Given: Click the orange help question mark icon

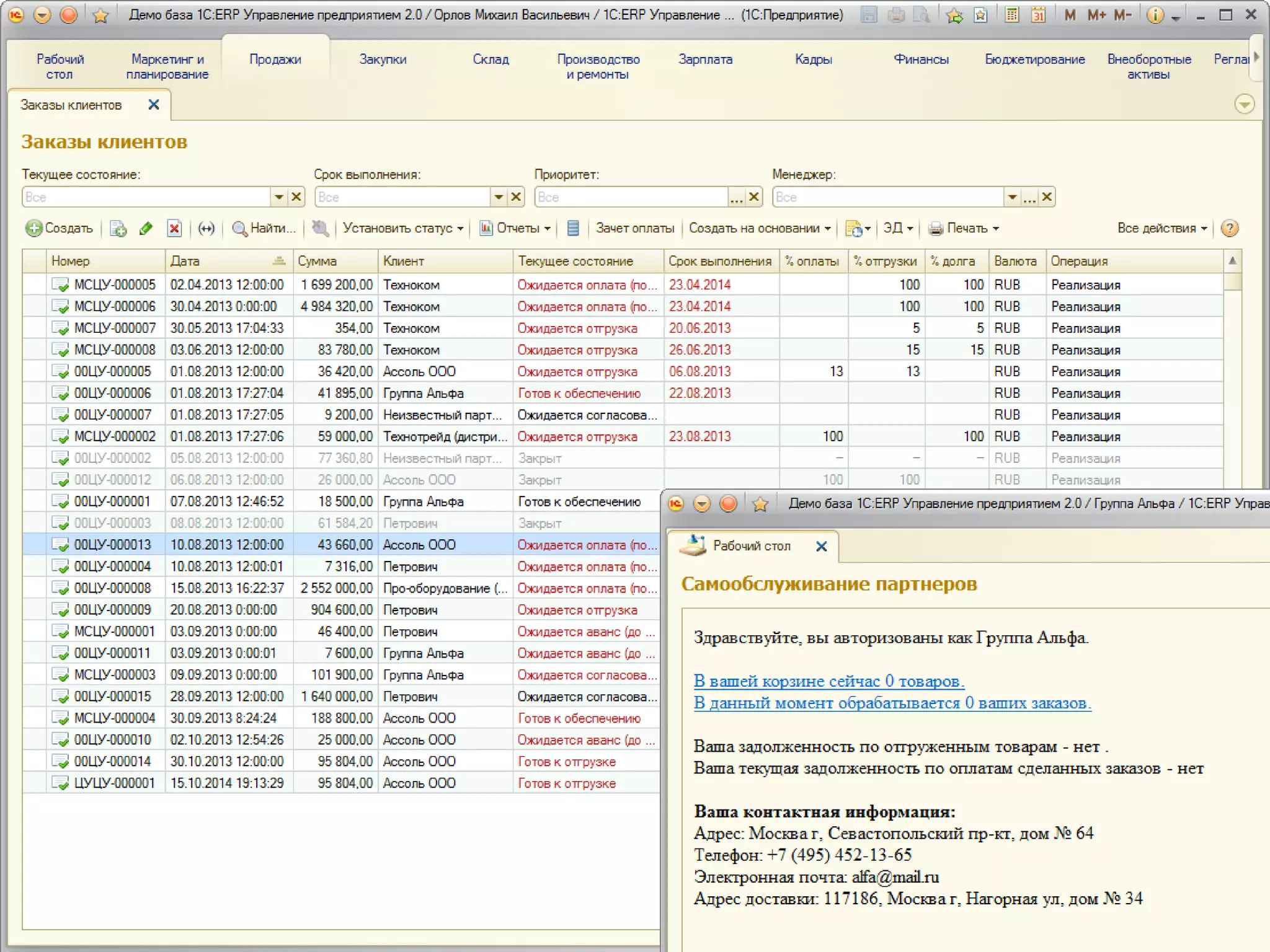Looking at the screenshot, I should pos(1229,229).
